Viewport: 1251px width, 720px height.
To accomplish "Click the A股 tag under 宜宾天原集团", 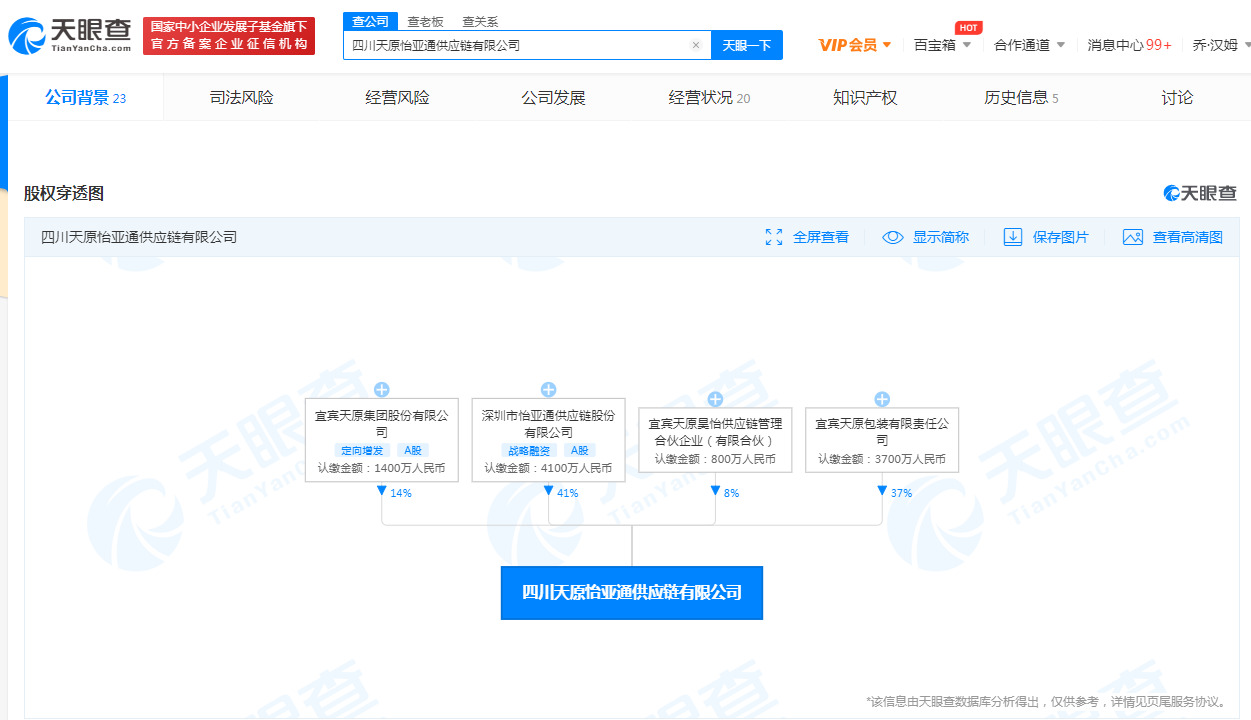I will pos(413,451).
